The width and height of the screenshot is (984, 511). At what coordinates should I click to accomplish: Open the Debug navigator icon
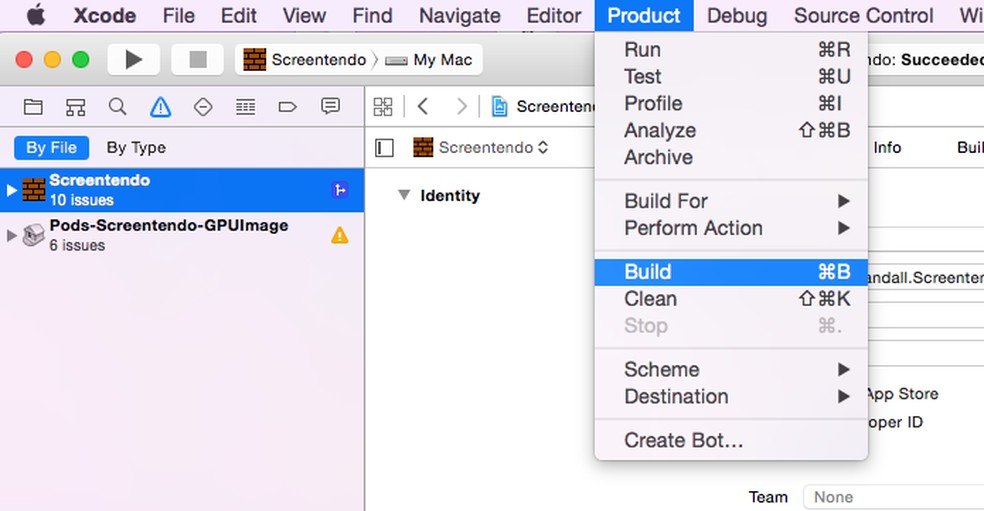pyautogui.click(x=245, y=107)
